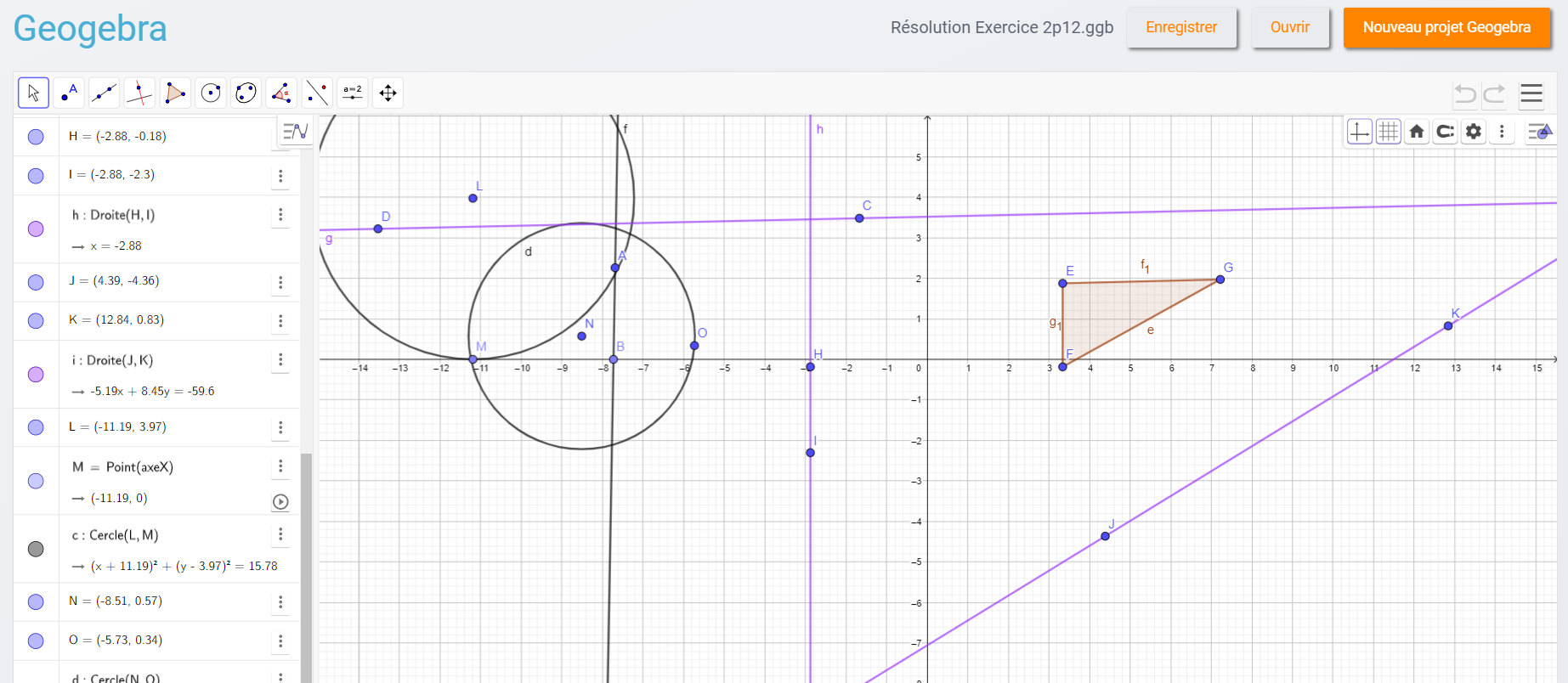Choose the Perpendicular Line tool
Image resolution: width=1568 pixels, height=683 pixels.
(x=139, y=93)
